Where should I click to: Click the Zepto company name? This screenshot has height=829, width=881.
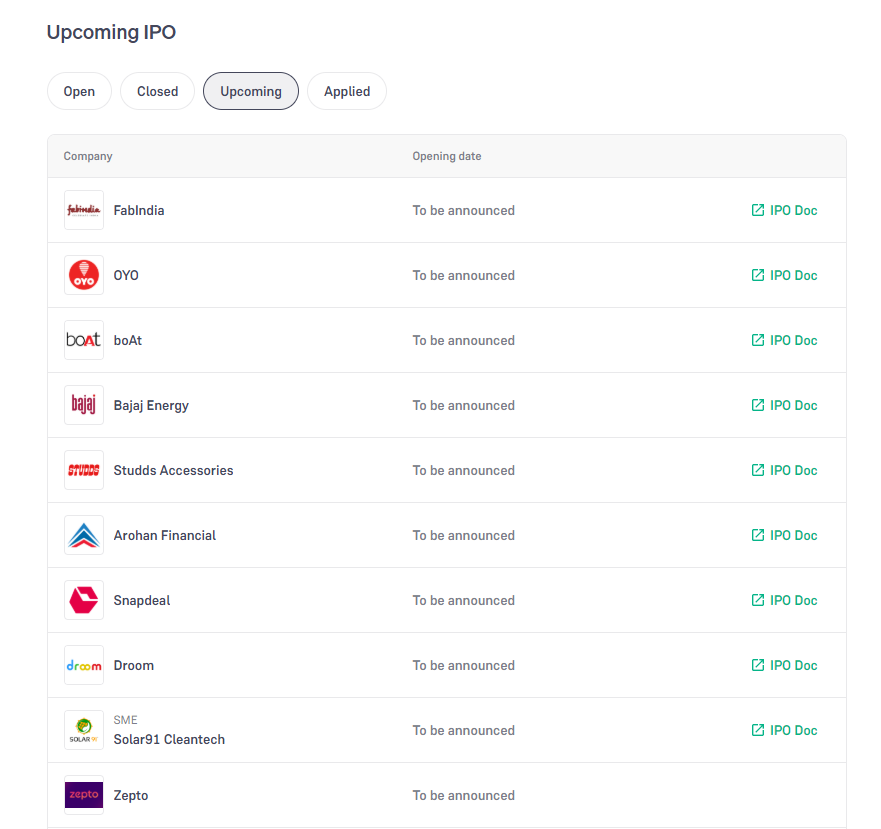coord(131,796)
